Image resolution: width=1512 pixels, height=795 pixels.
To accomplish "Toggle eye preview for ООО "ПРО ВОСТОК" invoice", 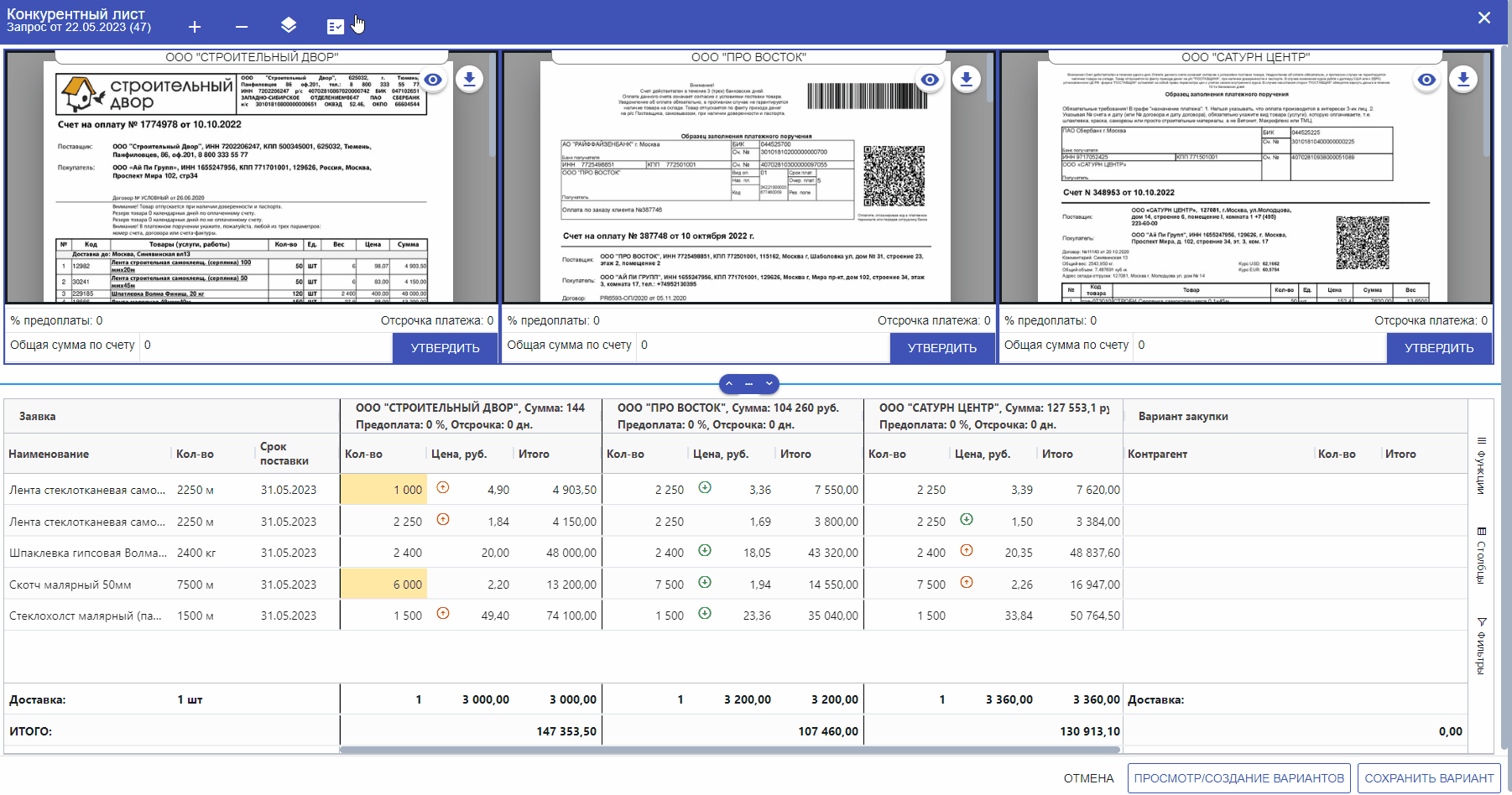I will pos(930,80).
